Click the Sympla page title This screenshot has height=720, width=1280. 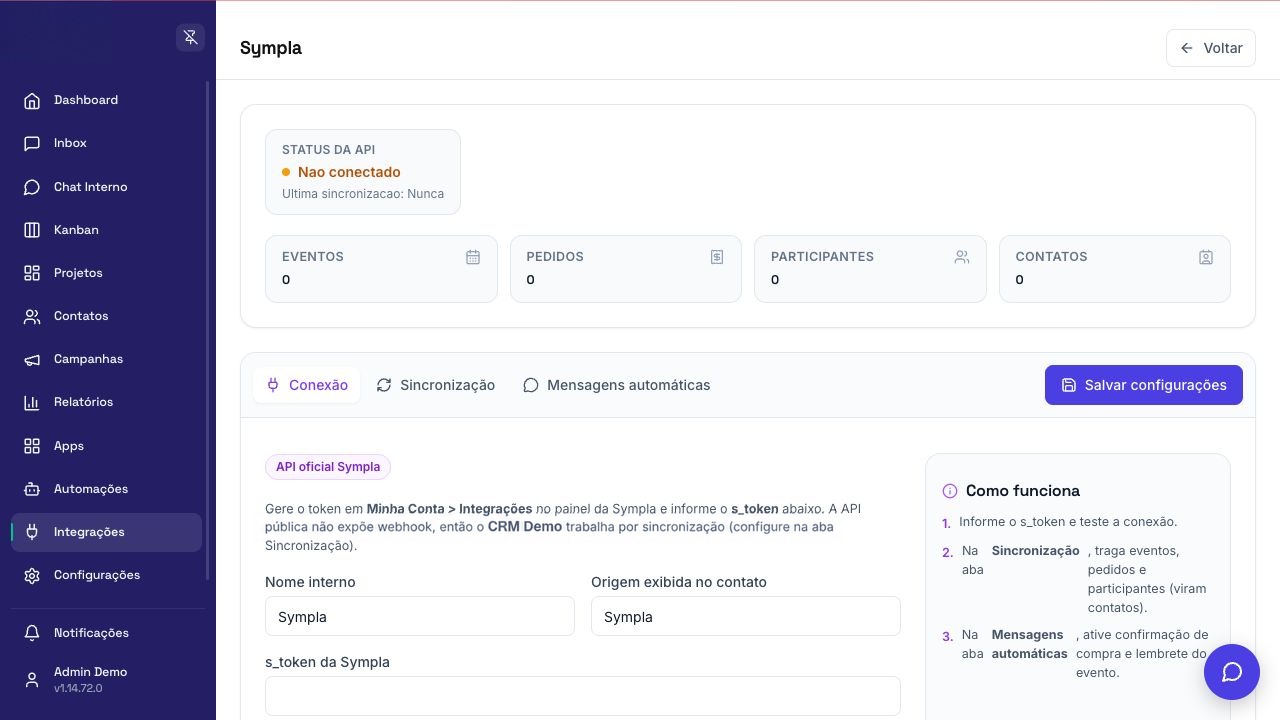(x=271, y=48)
